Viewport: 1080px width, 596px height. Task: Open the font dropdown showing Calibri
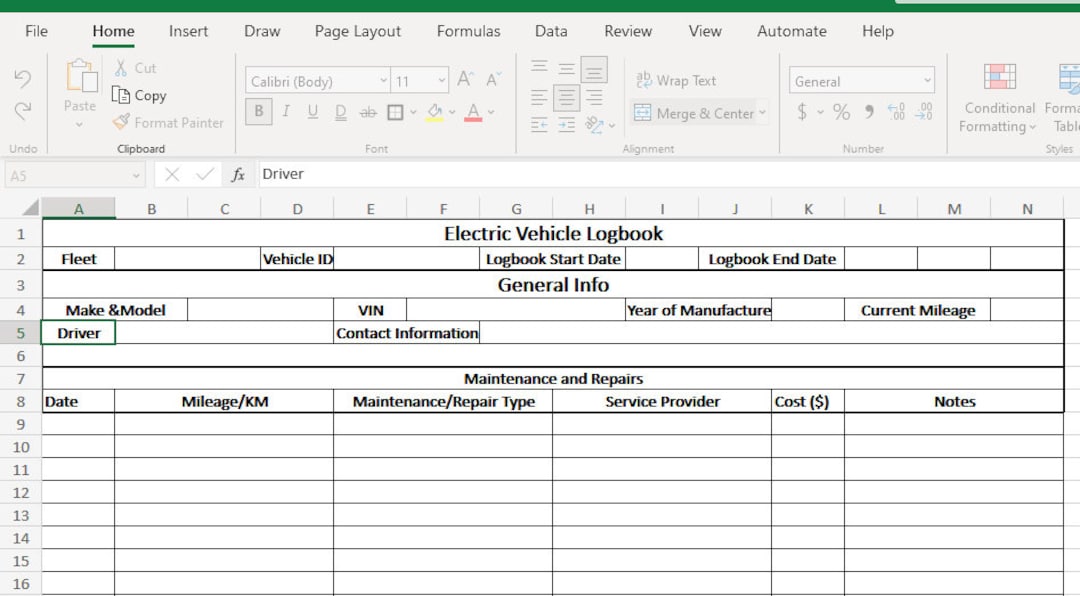tap(385, 79)
